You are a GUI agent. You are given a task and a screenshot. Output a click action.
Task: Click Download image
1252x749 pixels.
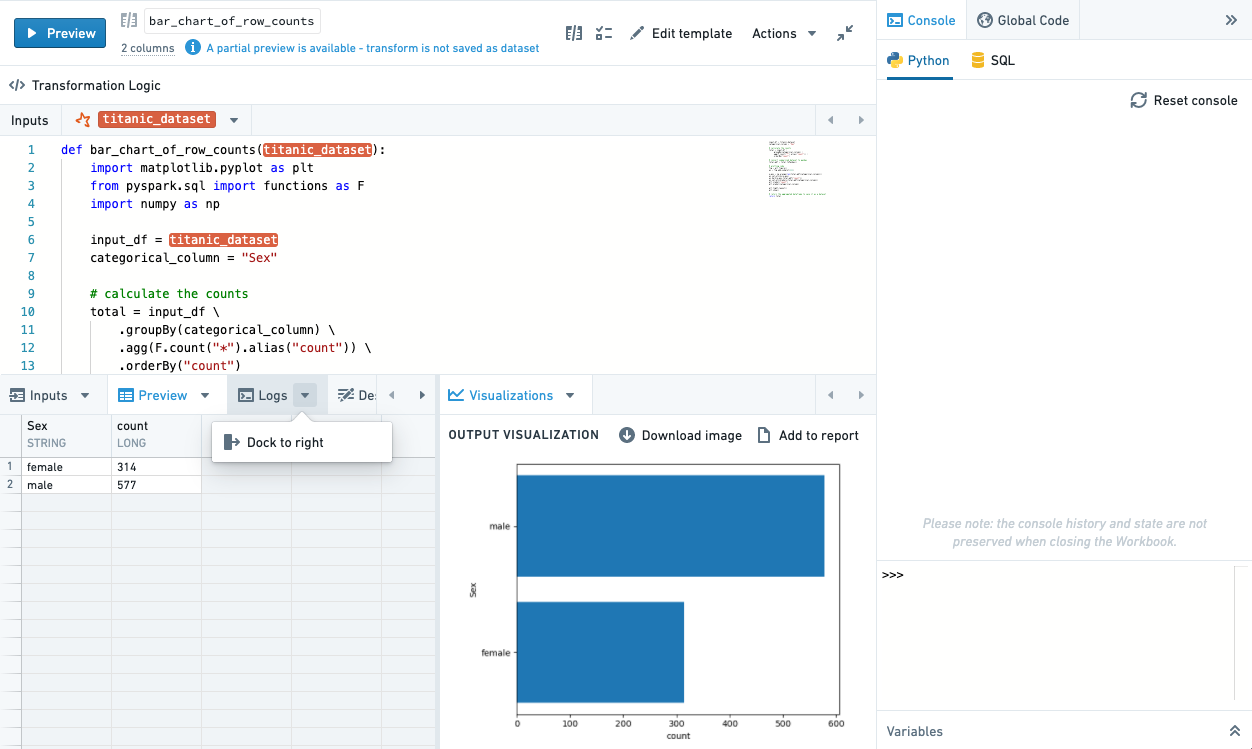681,435
